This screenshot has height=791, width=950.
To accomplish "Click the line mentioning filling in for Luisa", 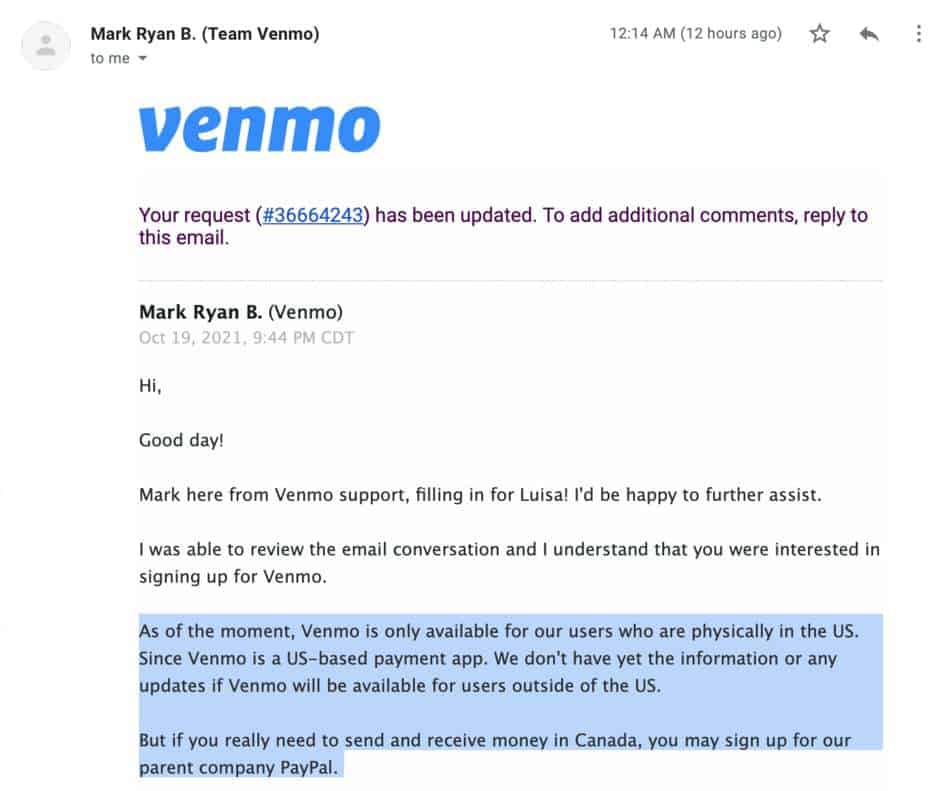I will tap(480, 495).
